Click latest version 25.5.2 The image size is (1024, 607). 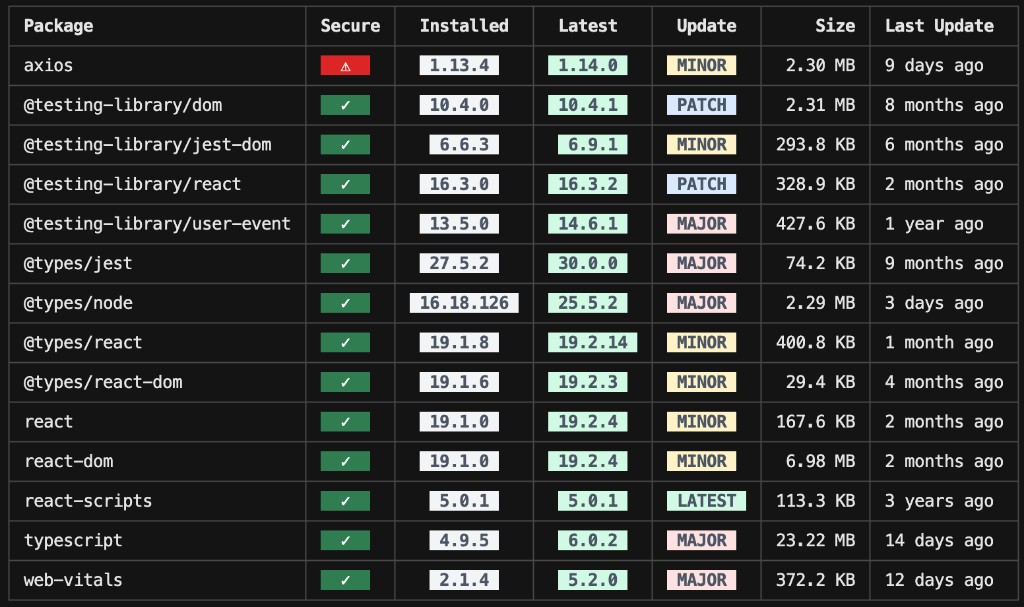tap(588, 303)
